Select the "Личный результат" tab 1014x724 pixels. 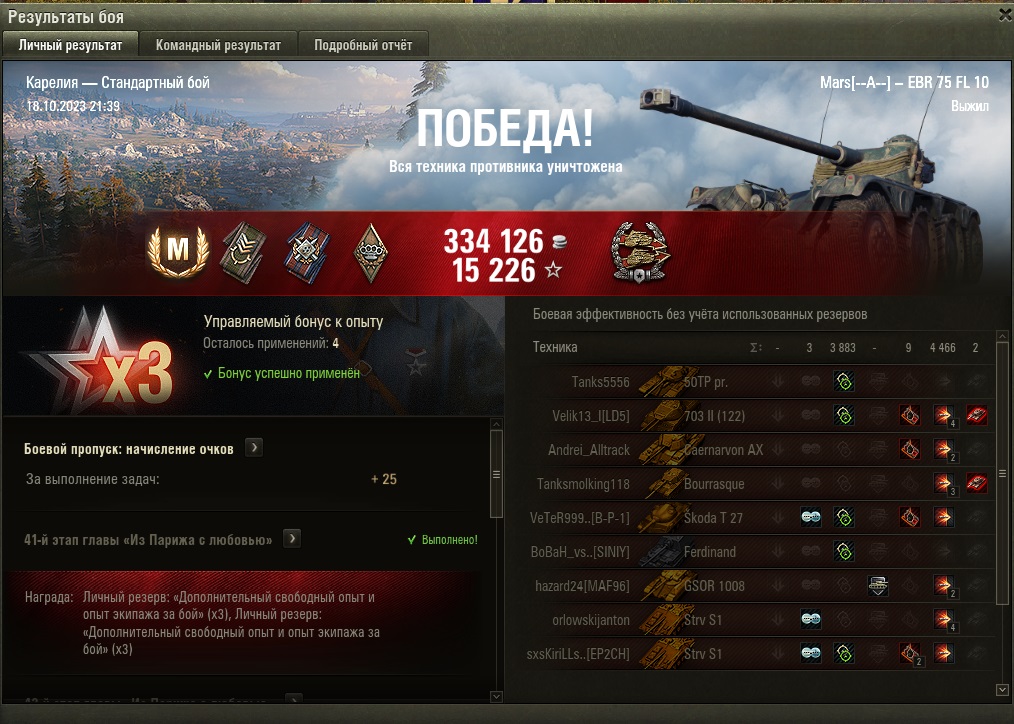[70, 45]
